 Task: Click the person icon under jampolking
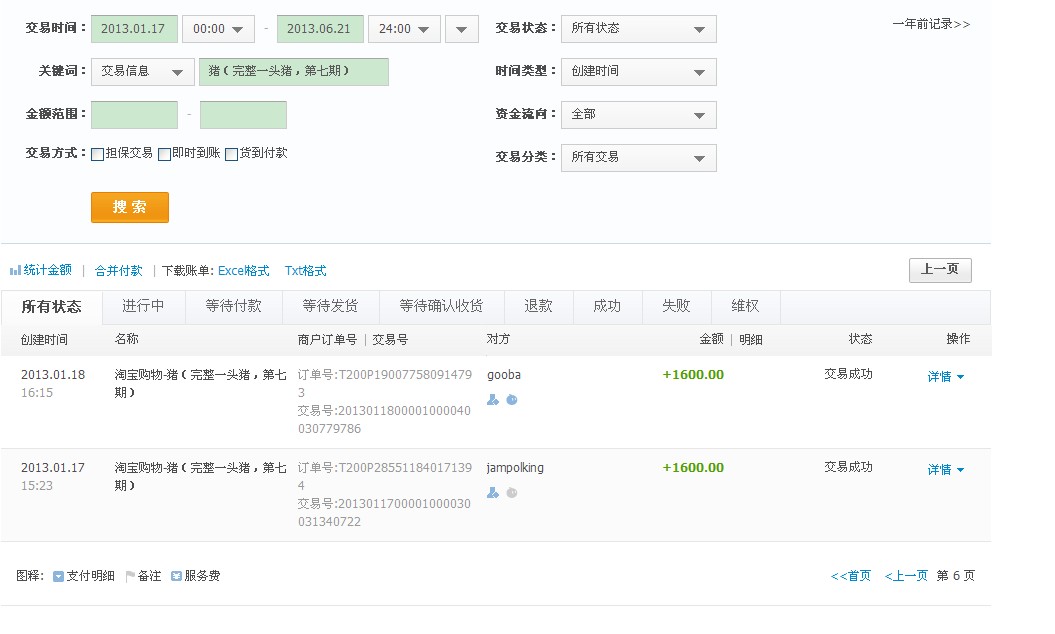[x=492, y=493]
